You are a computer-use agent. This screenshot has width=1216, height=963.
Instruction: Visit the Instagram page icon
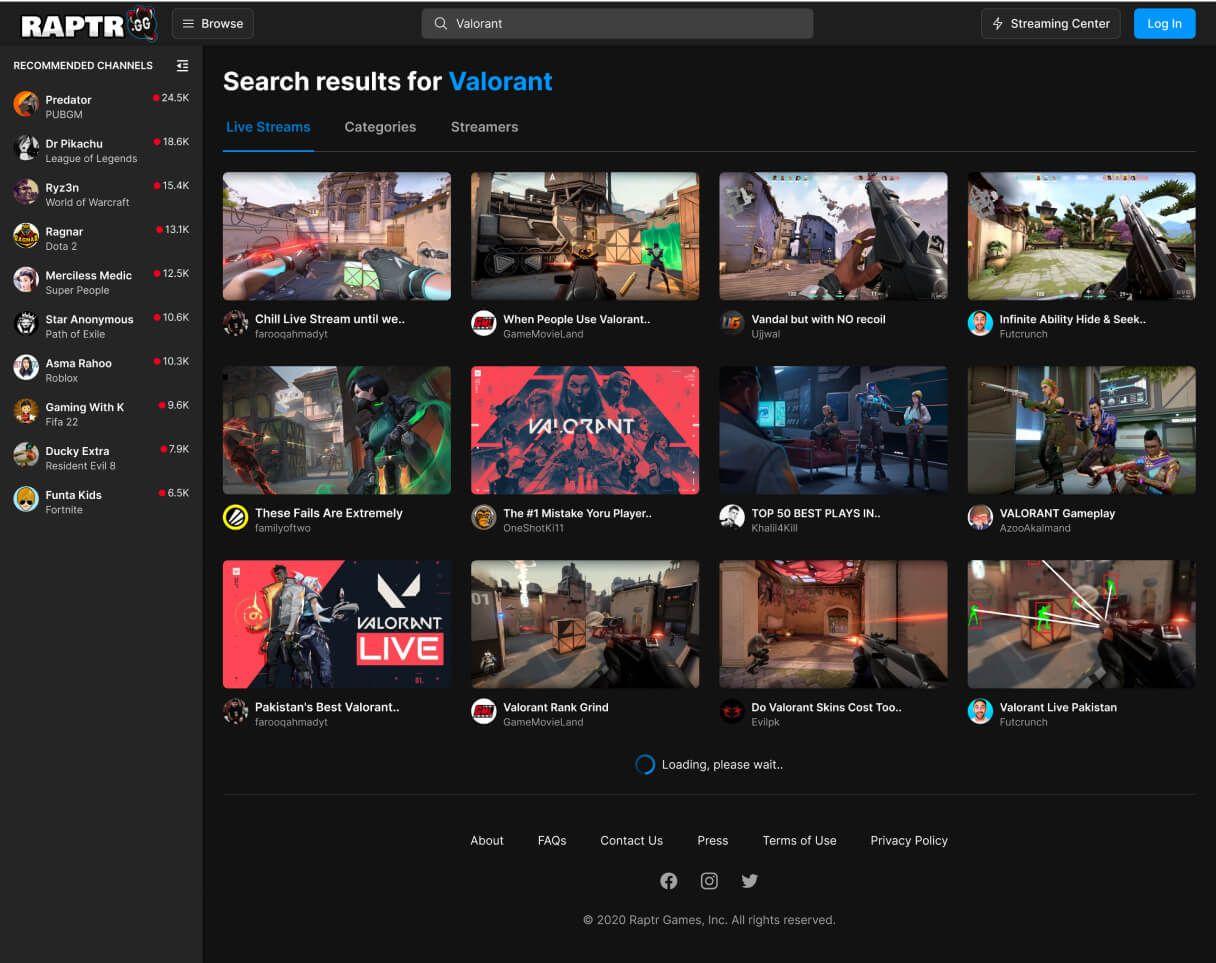[x=709, y=881]
